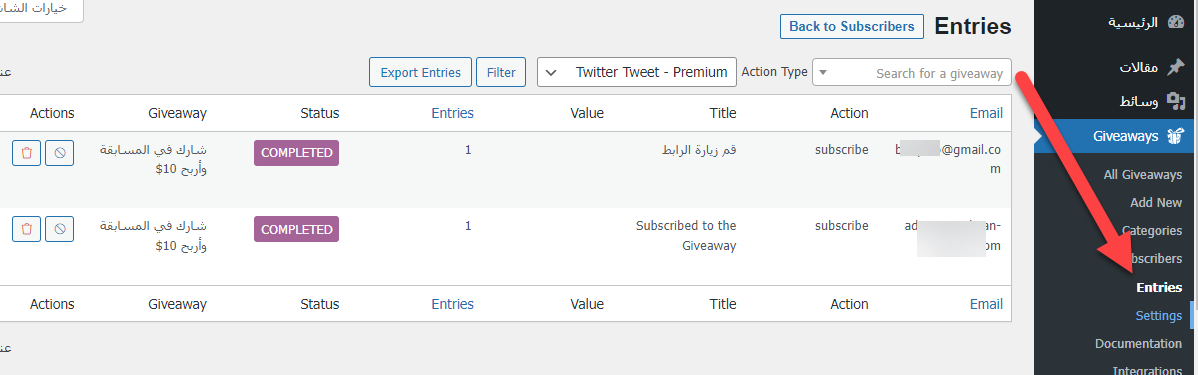This screenshot has width=1198, height=375.
Task: Click the dashboard icon beside الرئيسية
Action: pos(1174,22)
